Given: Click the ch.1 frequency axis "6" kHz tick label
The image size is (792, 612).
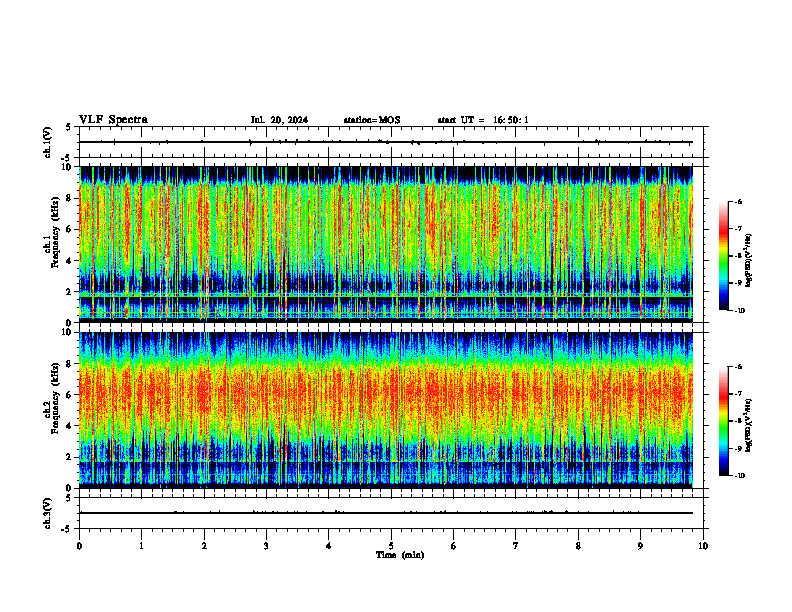Looking at the screenshot, I should [71, 229].
